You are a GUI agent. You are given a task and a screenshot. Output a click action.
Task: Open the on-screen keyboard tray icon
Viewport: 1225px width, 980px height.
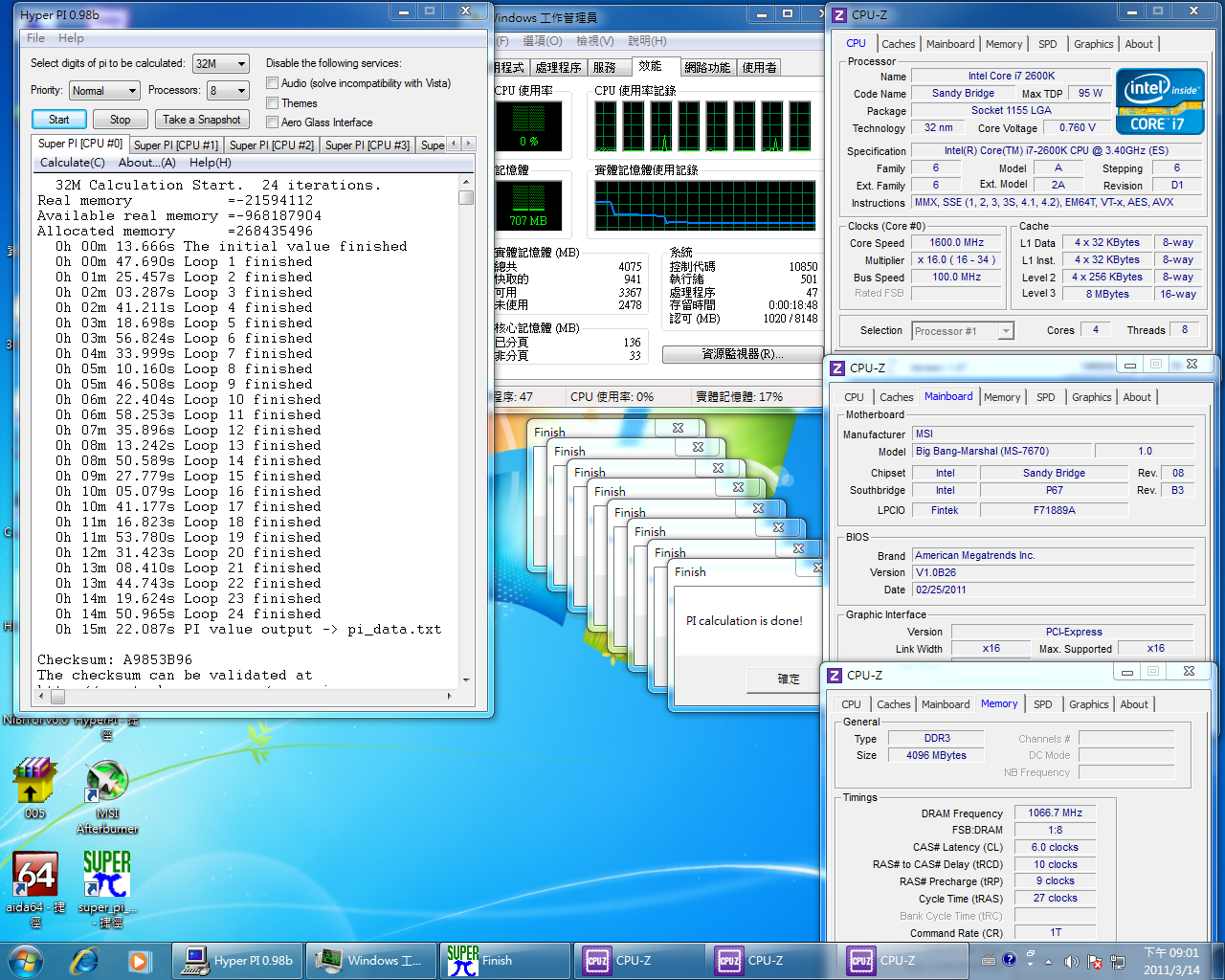click(988, 960)
